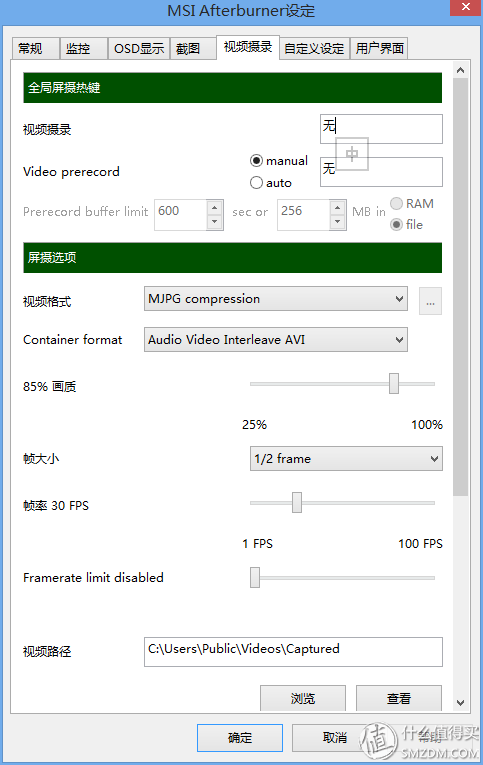Open the MJPG compression dropdown
483x765 pixels.
coord(276,299)
